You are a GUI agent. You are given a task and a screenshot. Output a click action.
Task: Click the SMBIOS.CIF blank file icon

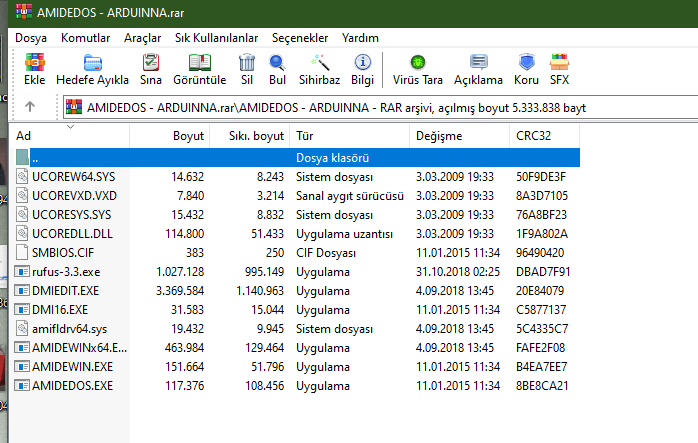point(22,252)
